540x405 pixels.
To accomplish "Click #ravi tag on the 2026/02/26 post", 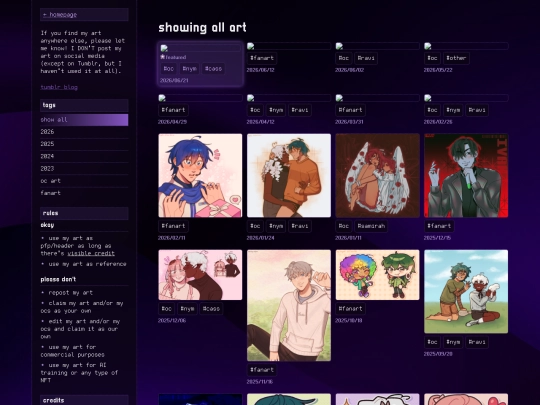I will [477, 110].
